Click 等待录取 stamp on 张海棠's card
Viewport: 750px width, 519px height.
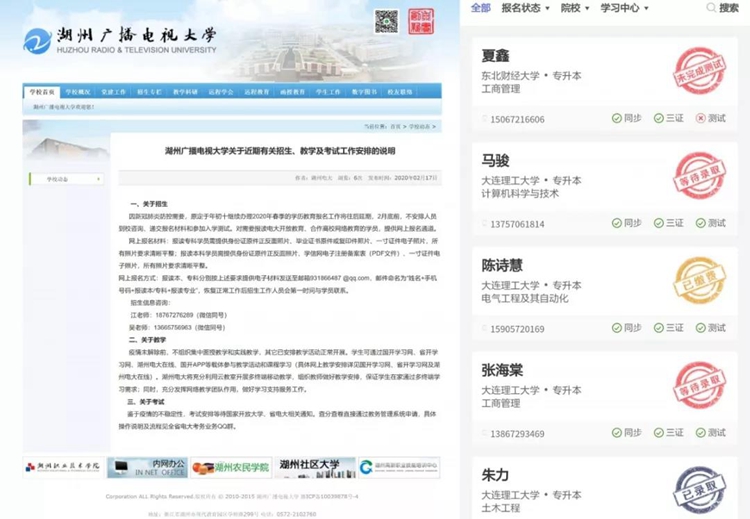[698, 385]
